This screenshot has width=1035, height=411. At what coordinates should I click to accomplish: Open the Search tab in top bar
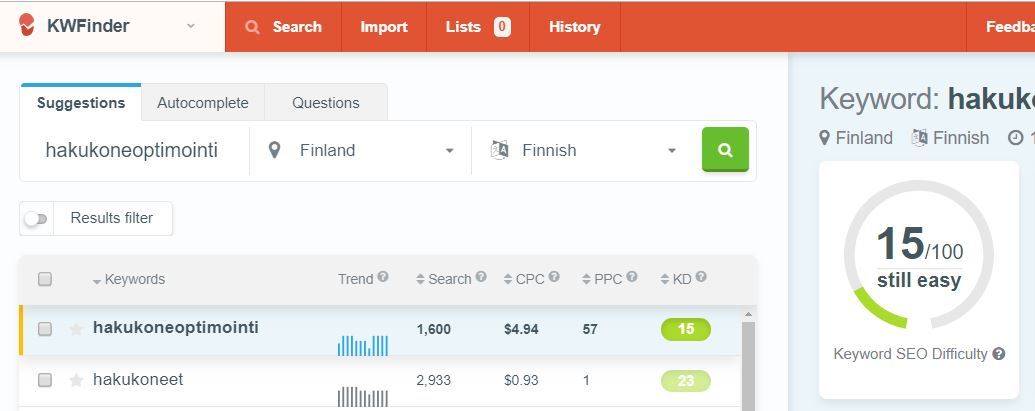(x=283, y=27)
